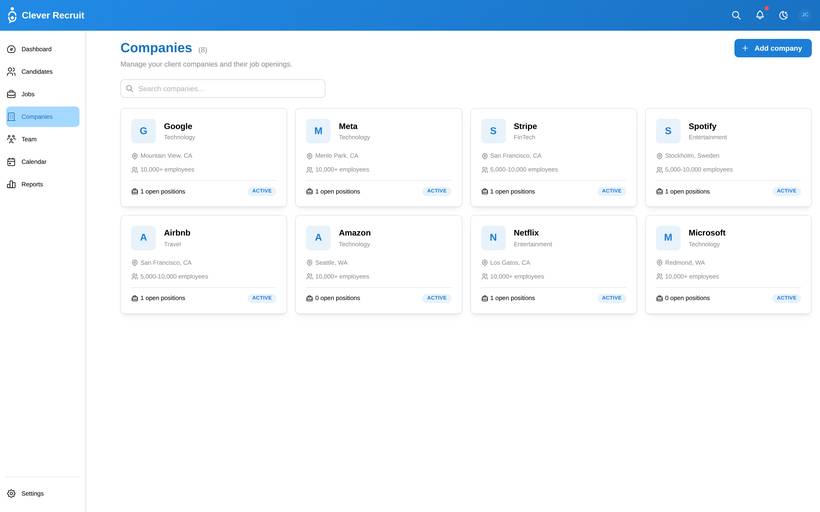Click the Companies page heading
The width and height of the screenshot is (820, 512).
point(156,48)
